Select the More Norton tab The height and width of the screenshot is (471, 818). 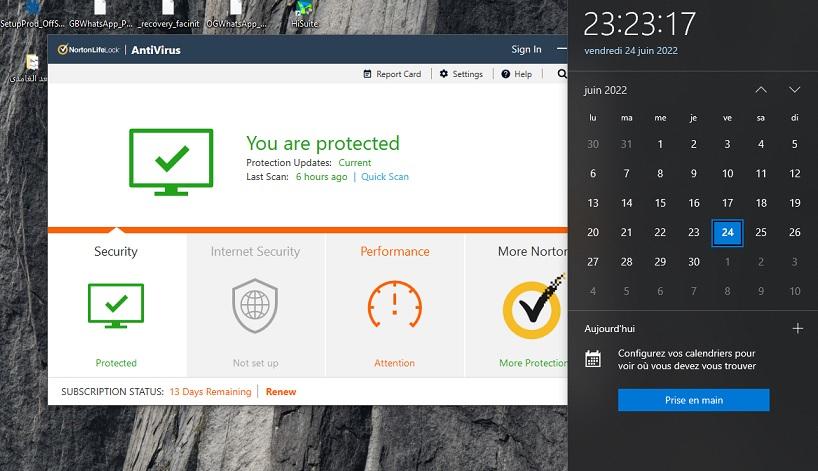(x=516, y=305)
